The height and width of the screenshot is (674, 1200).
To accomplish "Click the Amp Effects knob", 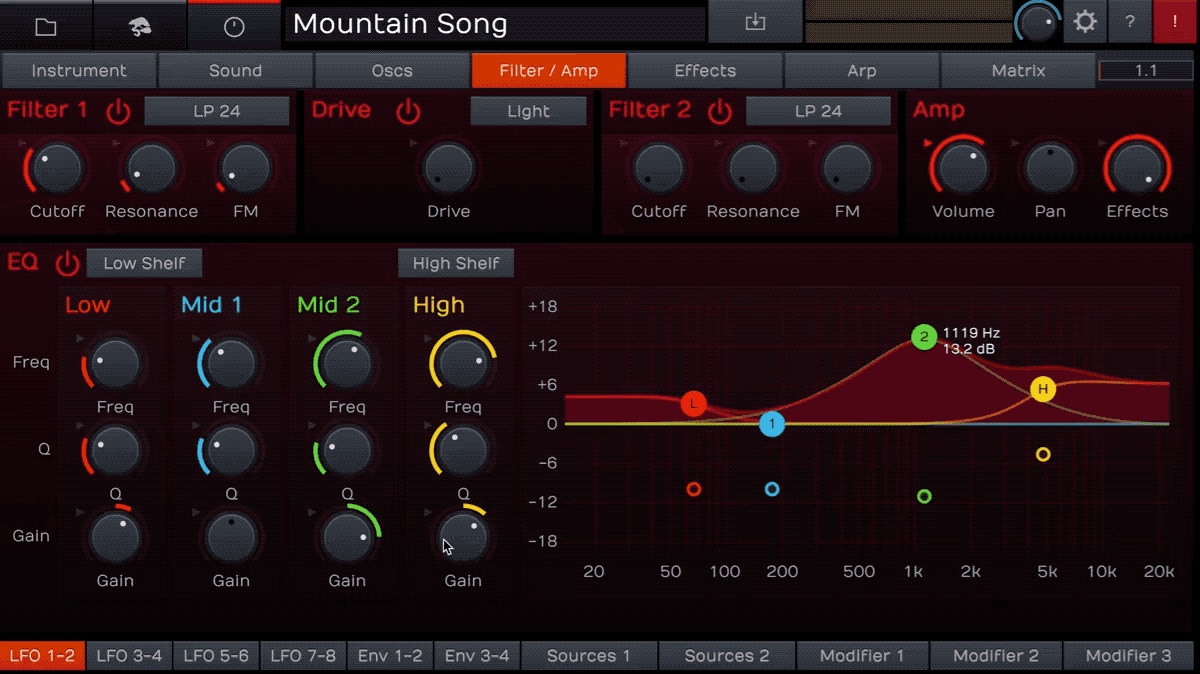I will pyautogui.click(x=1137, y=168).
